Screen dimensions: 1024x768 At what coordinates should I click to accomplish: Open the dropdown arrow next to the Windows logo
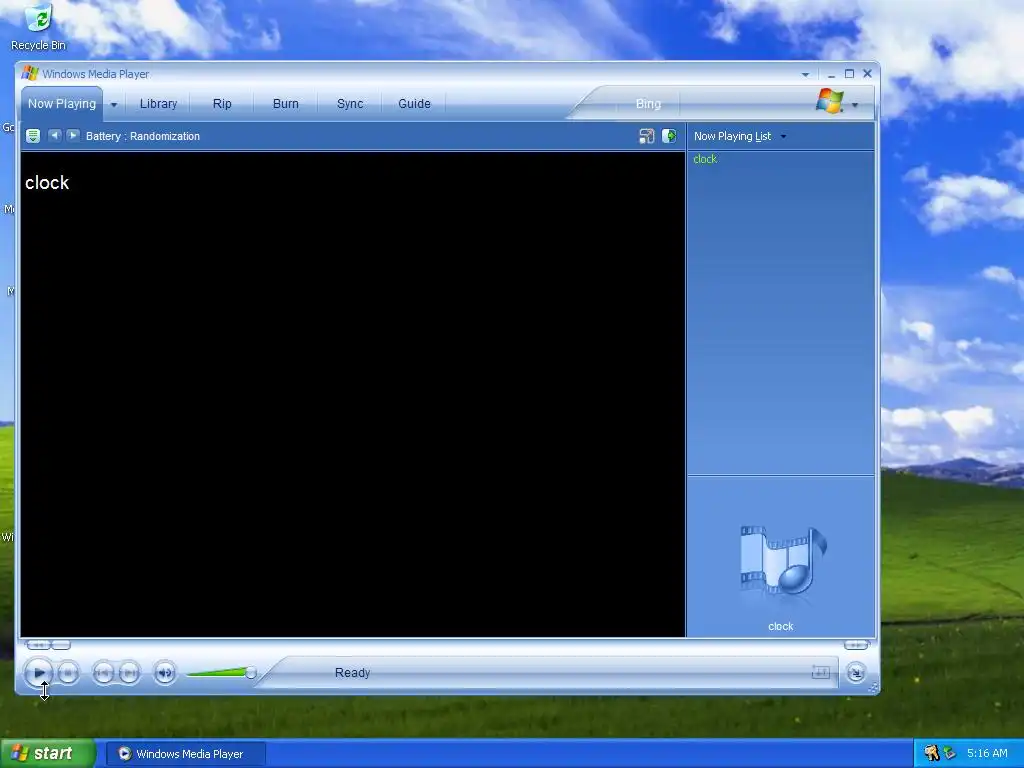(855, 105)
